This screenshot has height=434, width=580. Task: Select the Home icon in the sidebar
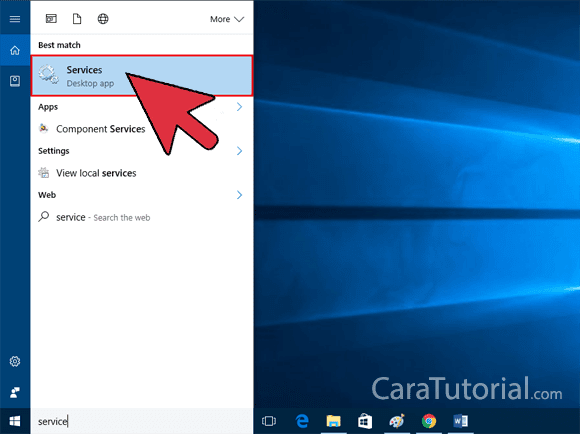click(15, 50)
